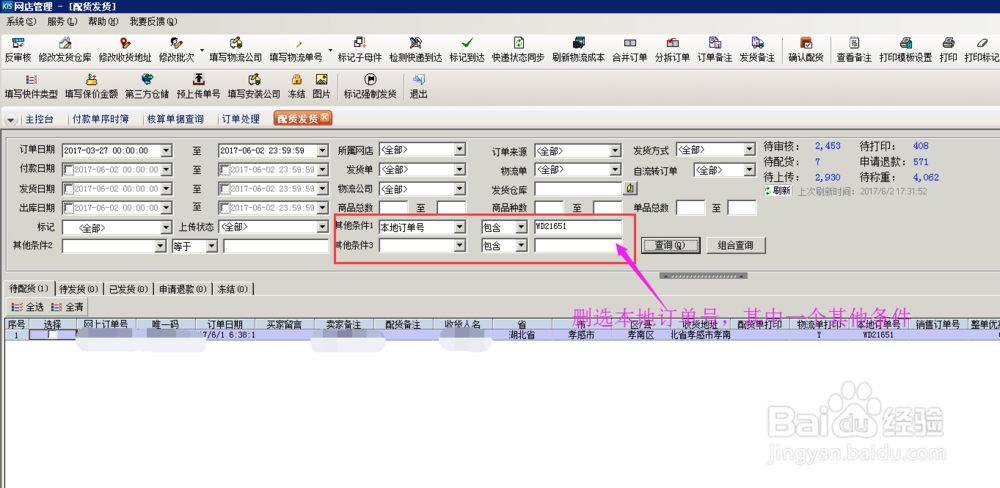The image size is (1000, 488).
Task: Open 修改发货仓库 tool
Action: [64, 43]
